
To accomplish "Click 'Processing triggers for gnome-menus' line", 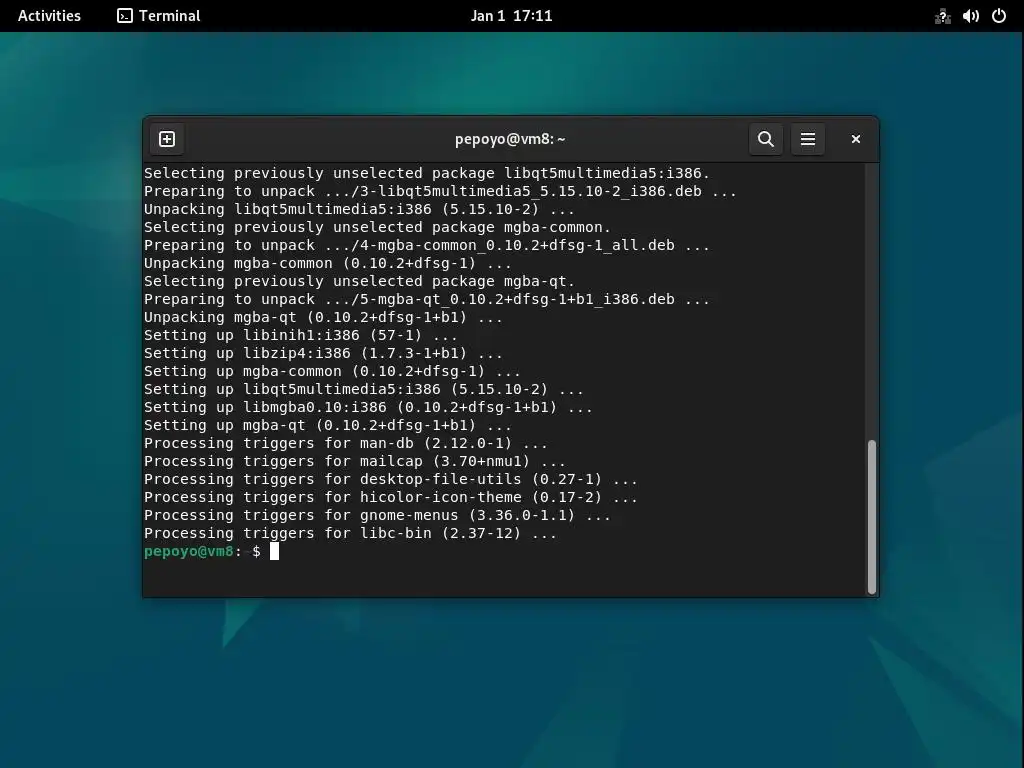I will pos(377,515).
